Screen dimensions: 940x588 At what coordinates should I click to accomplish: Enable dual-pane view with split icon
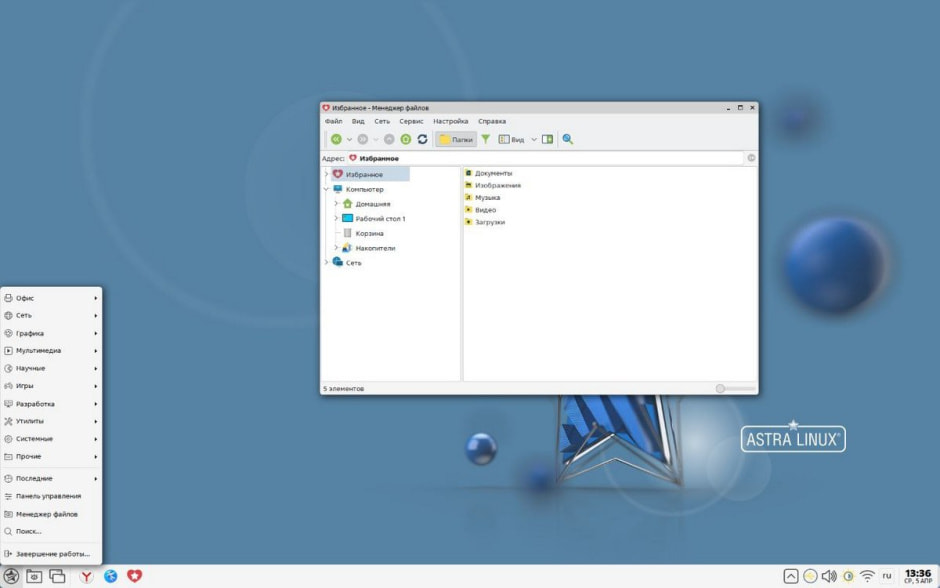(545, 139)
